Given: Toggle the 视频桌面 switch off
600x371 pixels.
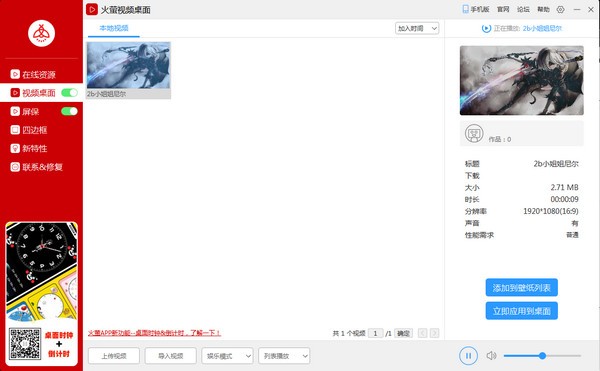Looking at the screenshot, I should pyautogui.click(x=69, y=93).
